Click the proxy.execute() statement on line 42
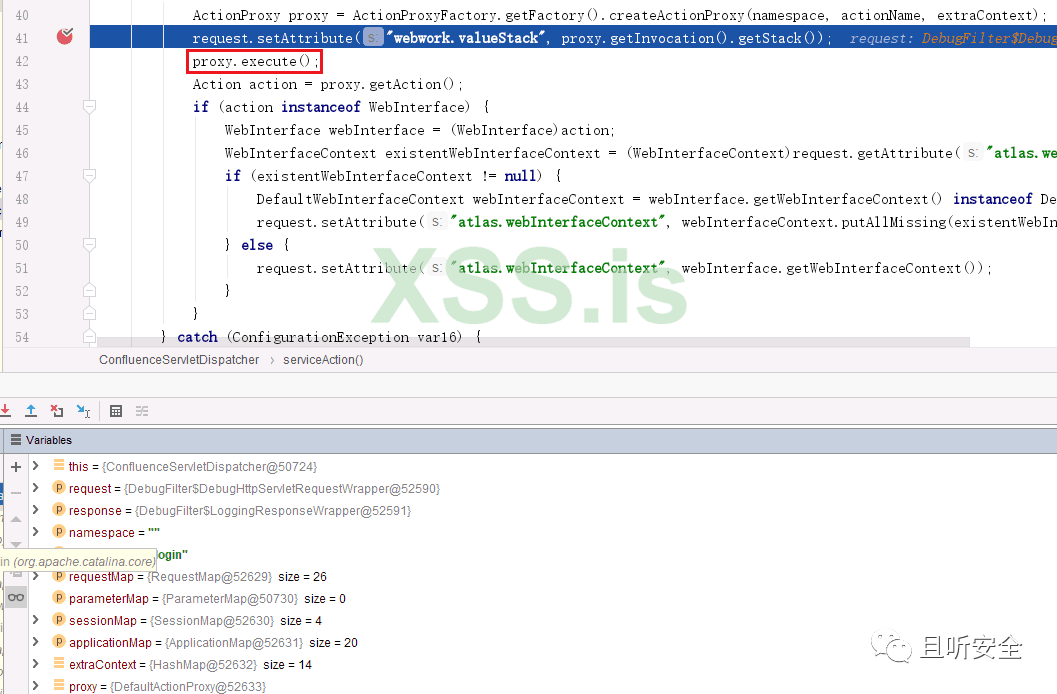1057x694 pixels. point(255,61)
